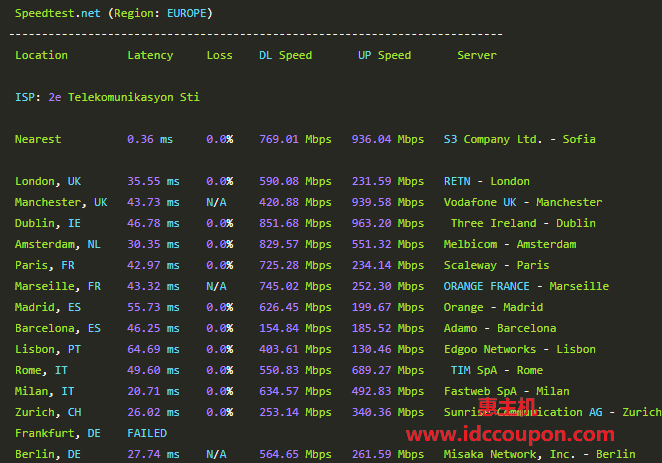Click server 'Adamo - Barcelona'
The height and width of the screenshot is (463, 662).
[500, 328]
